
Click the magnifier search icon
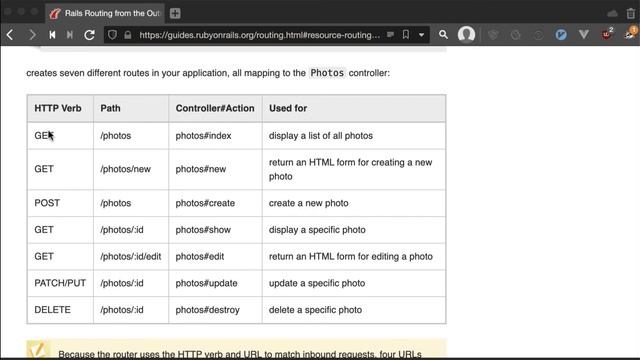coord(443,35)
